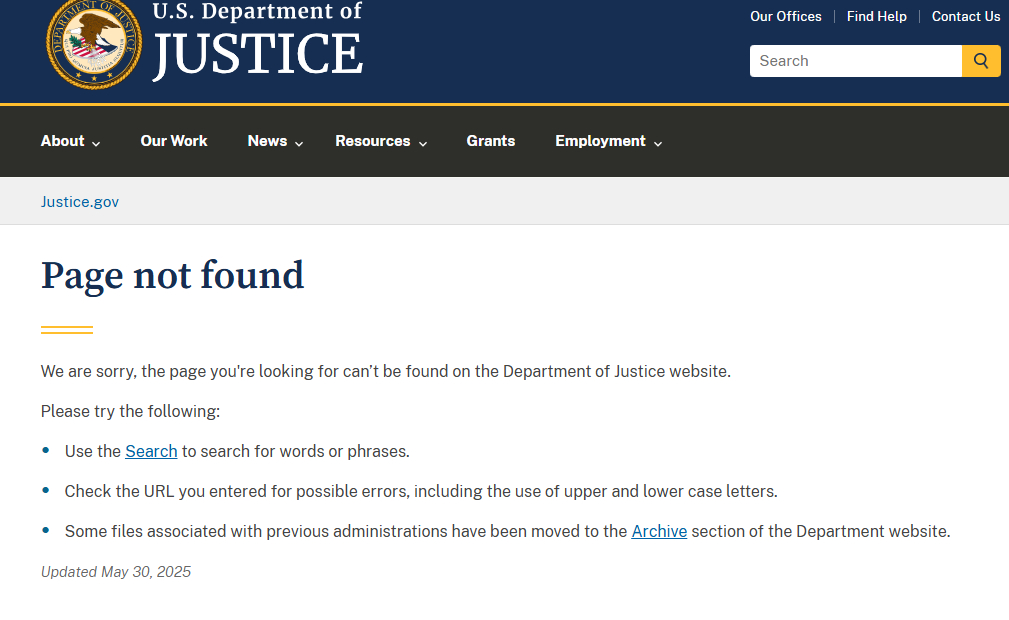The image size is (1009, 620).
Task: Expand the About dropdown menu
Action: 70,141
